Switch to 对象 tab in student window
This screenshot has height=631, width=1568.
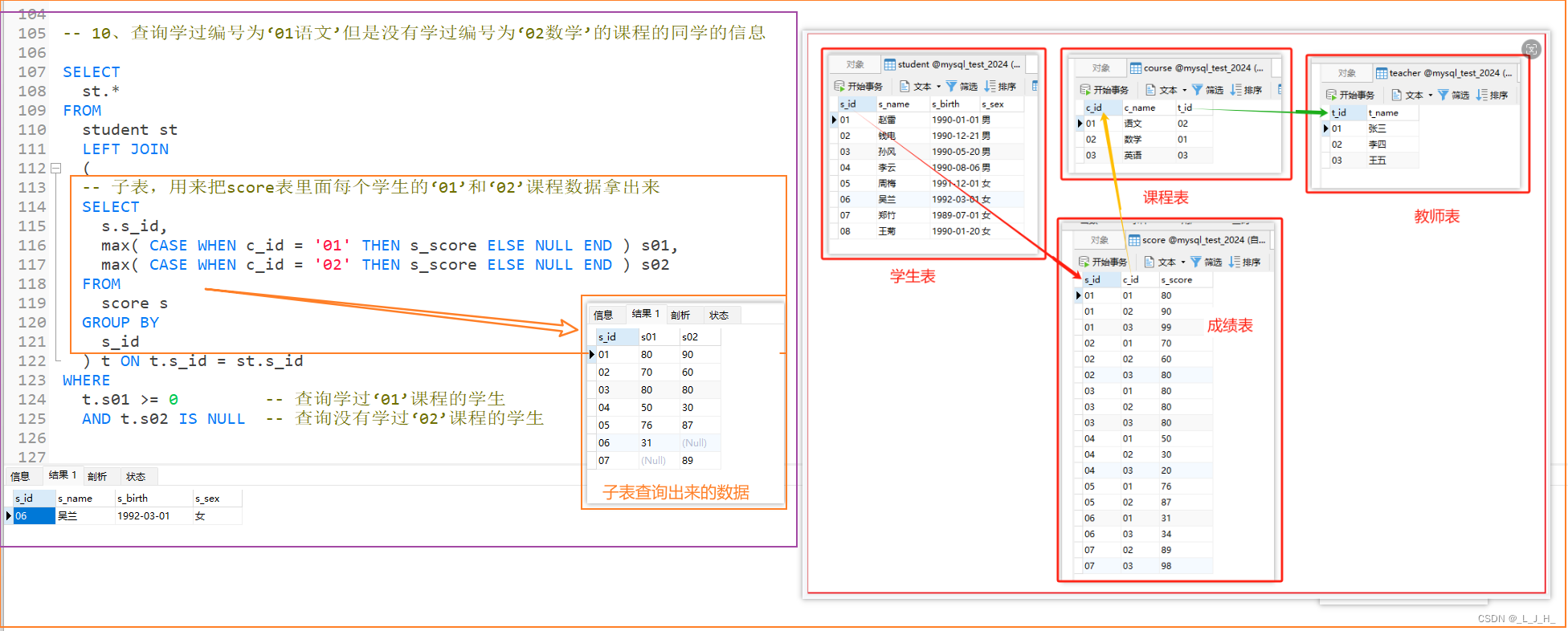click(855, 64)
